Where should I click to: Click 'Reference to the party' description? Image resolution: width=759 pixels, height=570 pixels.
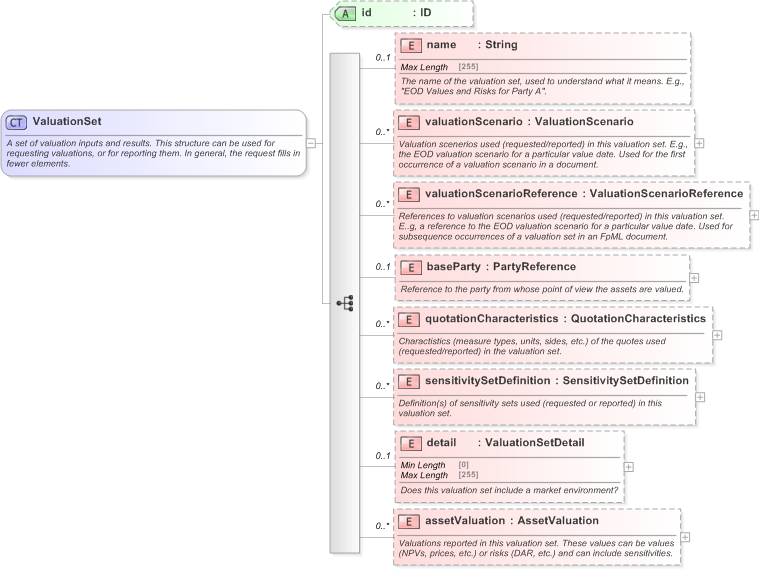point(542,289)
